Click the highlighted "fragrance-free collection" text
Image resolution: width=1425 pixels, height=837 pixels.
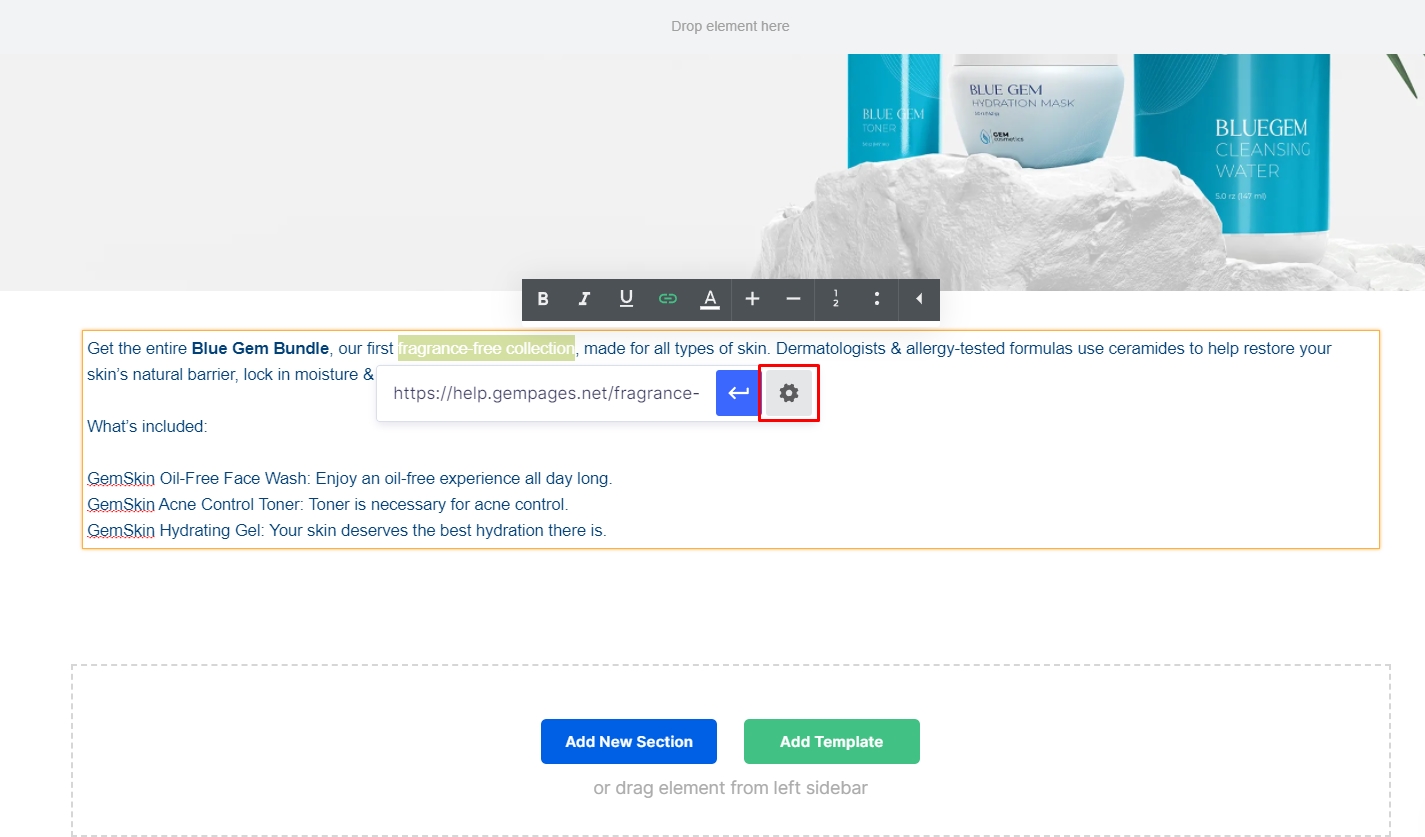[486, 348]
